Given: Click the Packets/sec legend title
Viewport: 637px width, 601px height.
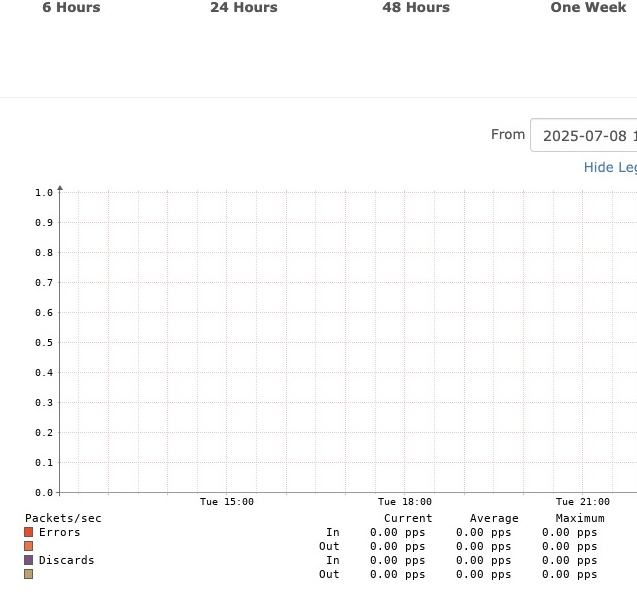Looking at the screenshot, I should [63, 519].
